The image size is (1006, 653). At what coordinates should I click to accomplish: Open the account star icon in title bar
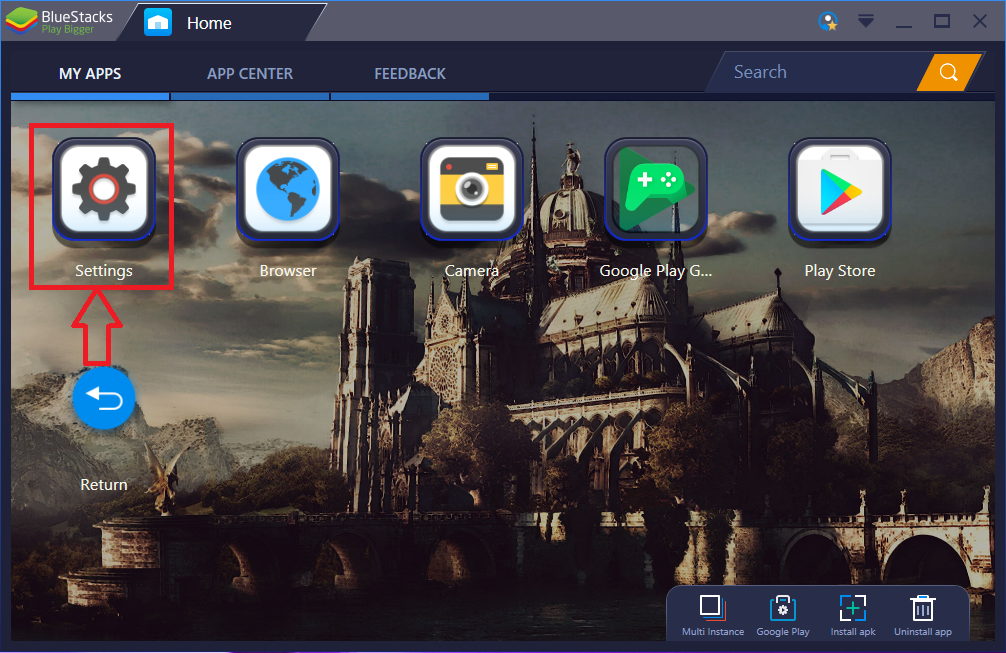point(828,22)
